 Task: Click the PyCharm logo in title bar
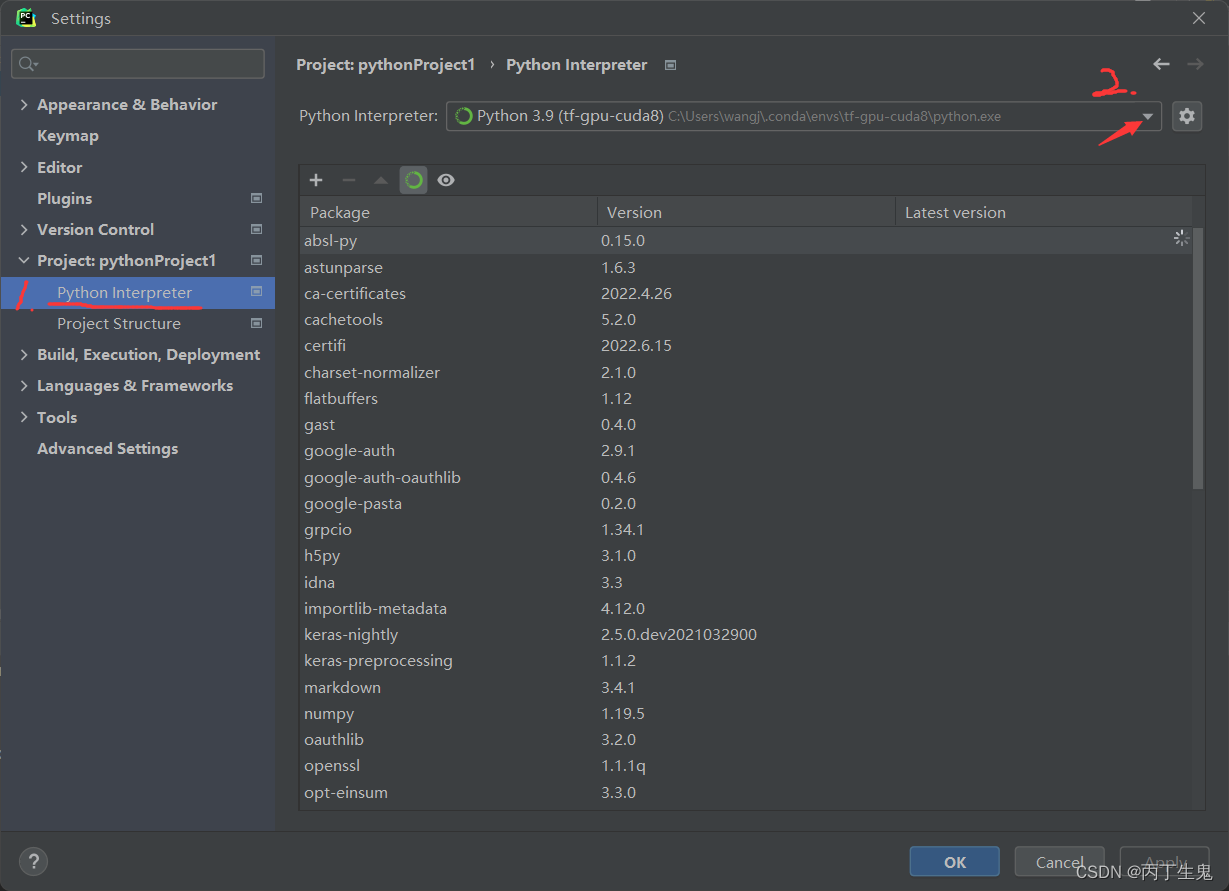point(26,18)
